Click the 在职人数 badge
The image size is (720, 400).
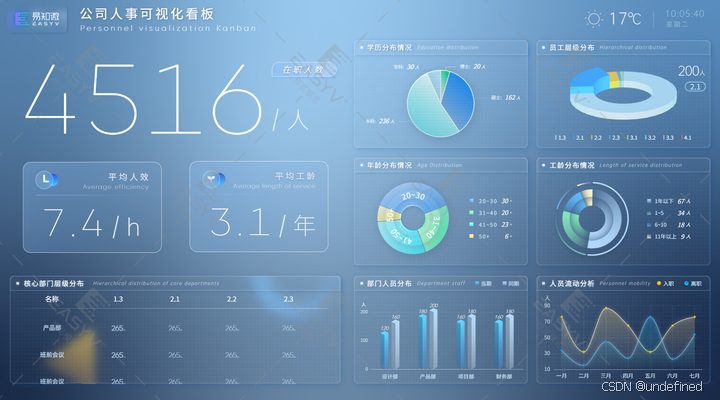click(x=304, y=70)
